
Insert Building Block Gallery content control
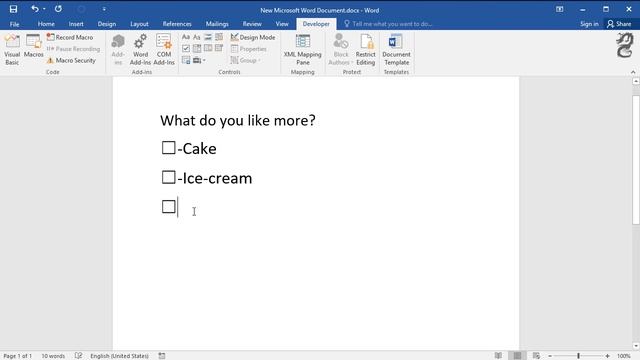pos(219,37)
